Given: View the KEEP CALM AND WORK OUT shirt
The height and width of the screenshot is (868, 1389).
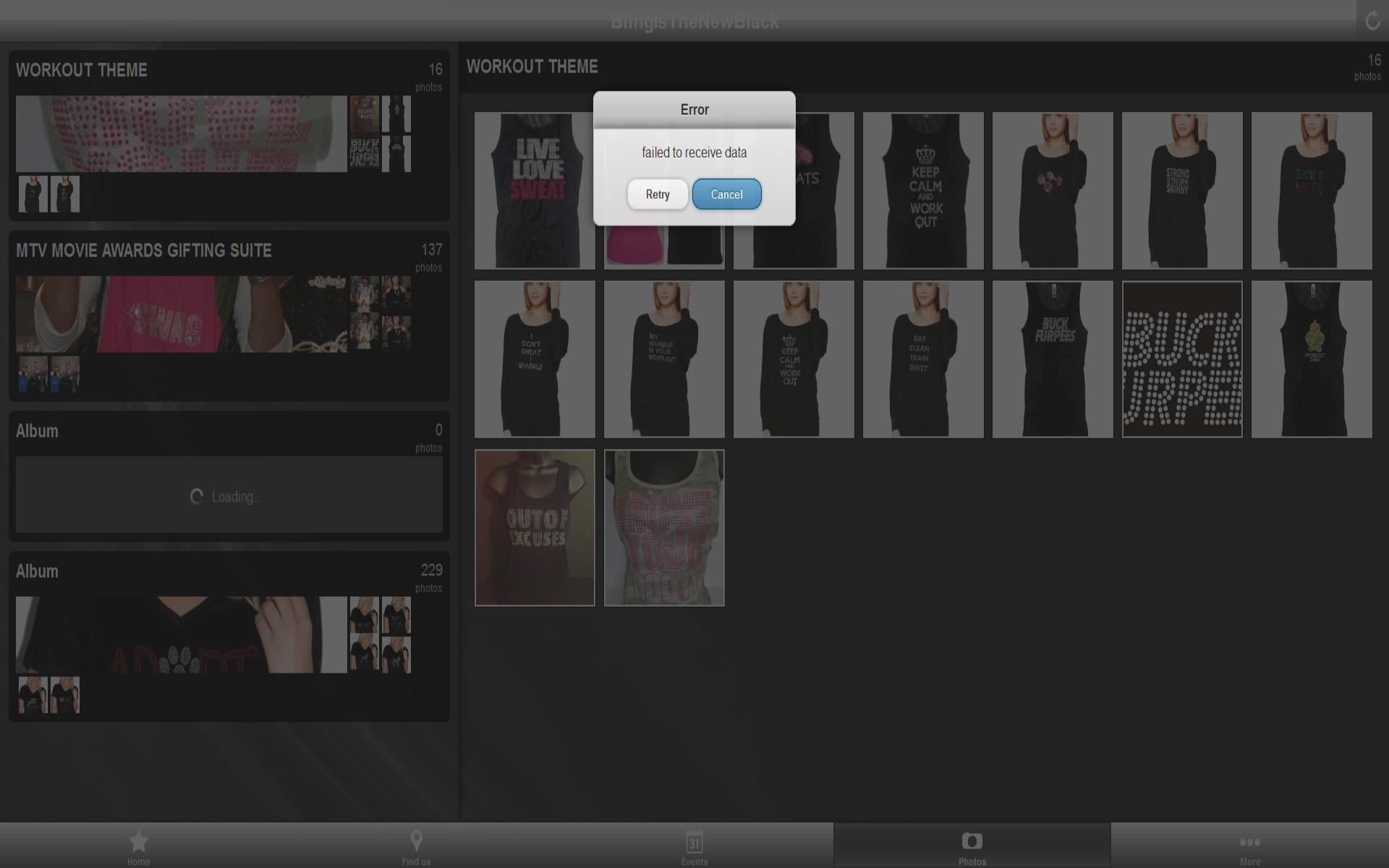Looking at the screenshot, I should pyautogui.click(x=922, y=190).
